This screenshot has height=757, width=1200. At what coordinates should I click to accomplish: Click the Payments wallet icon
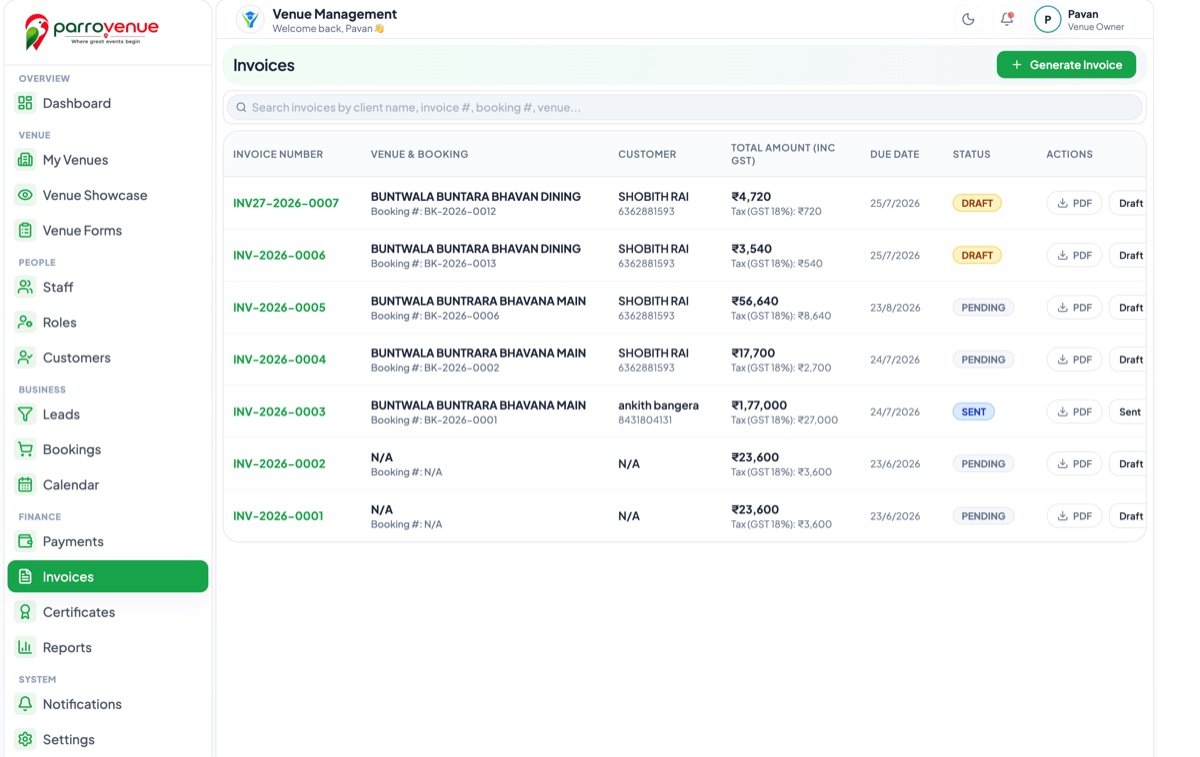(26, 541)
